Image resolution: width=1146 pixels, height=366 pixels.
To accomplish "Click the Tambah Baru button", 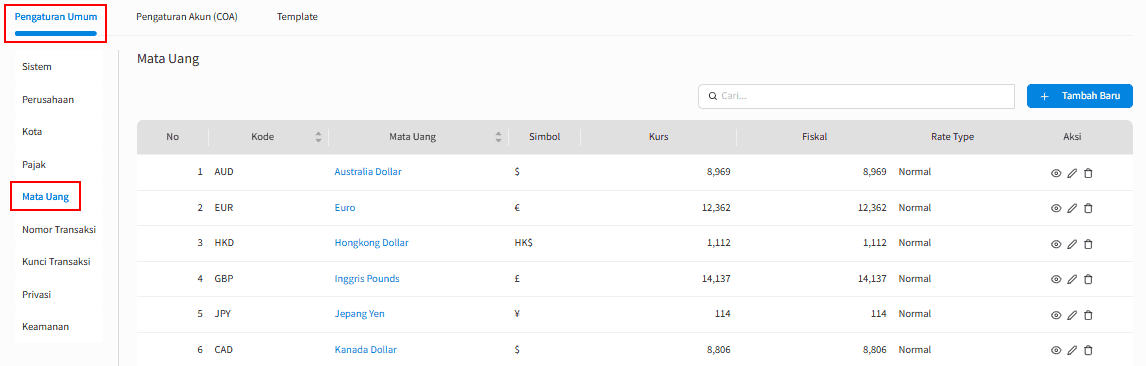I will tap(1079, 96).
